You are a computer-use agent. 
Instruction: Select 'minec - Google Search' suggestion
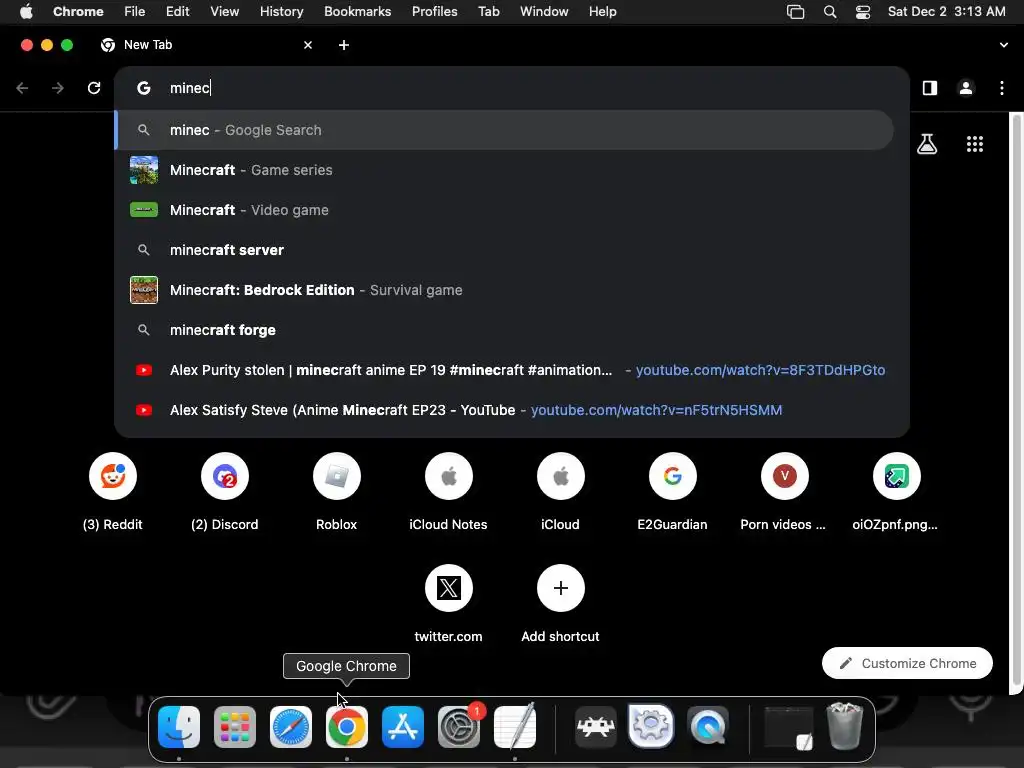point(504,130)
